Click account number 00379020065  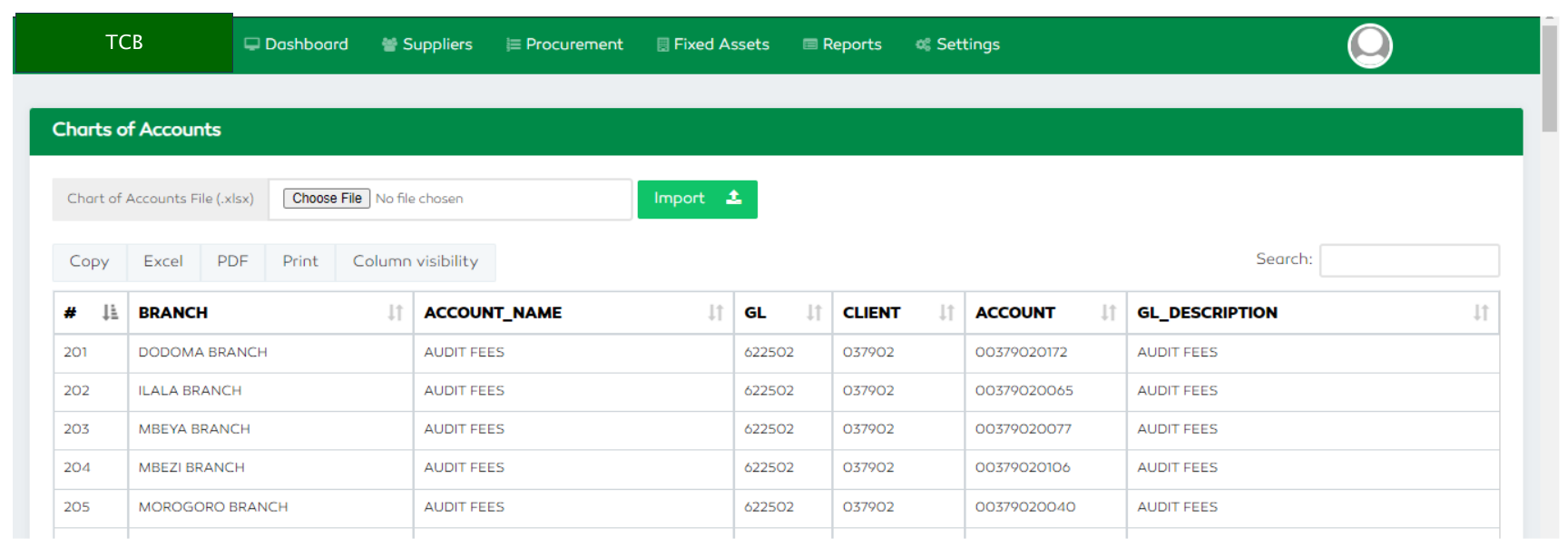tap(1024, 391)
